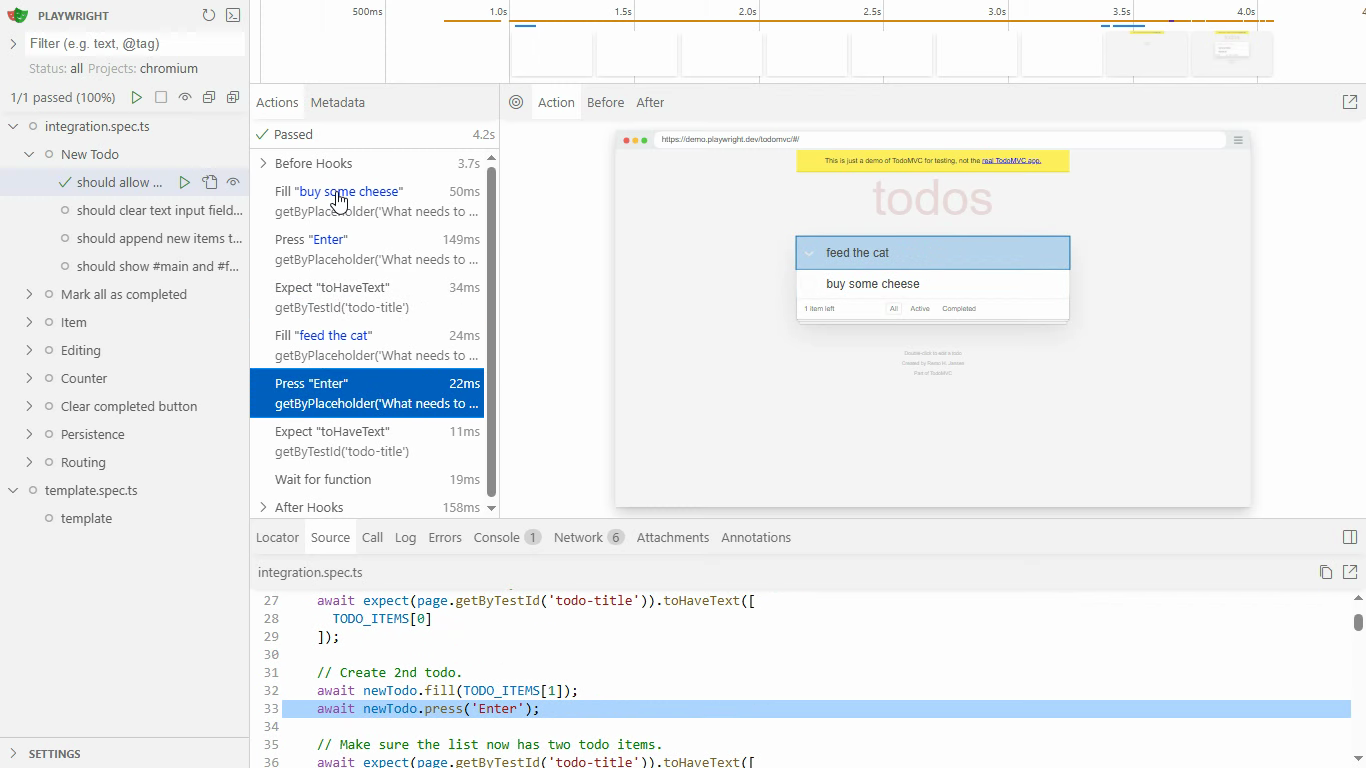The image size is (1366, 768).
Task: Toggle the bottom panel split layout
Action: pyautogui.click(x=1349, y=537)
